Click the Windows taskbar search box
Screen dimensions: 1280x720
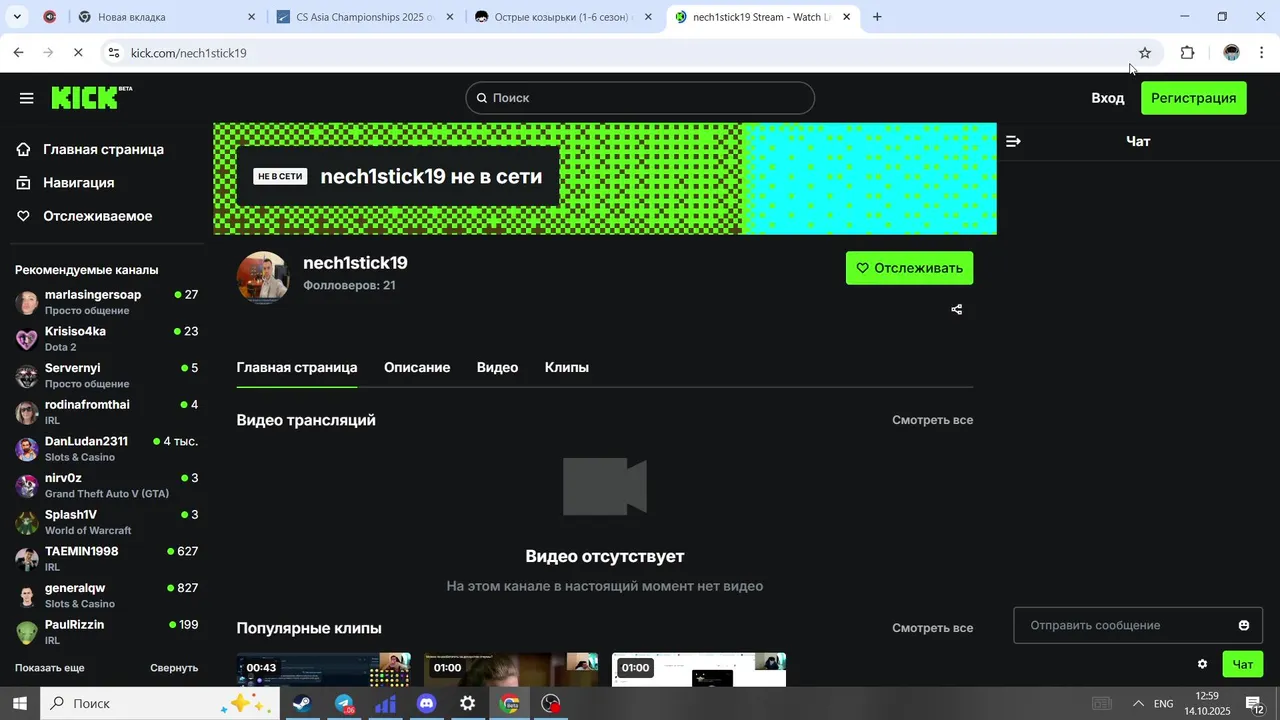(x=159, y=704)
